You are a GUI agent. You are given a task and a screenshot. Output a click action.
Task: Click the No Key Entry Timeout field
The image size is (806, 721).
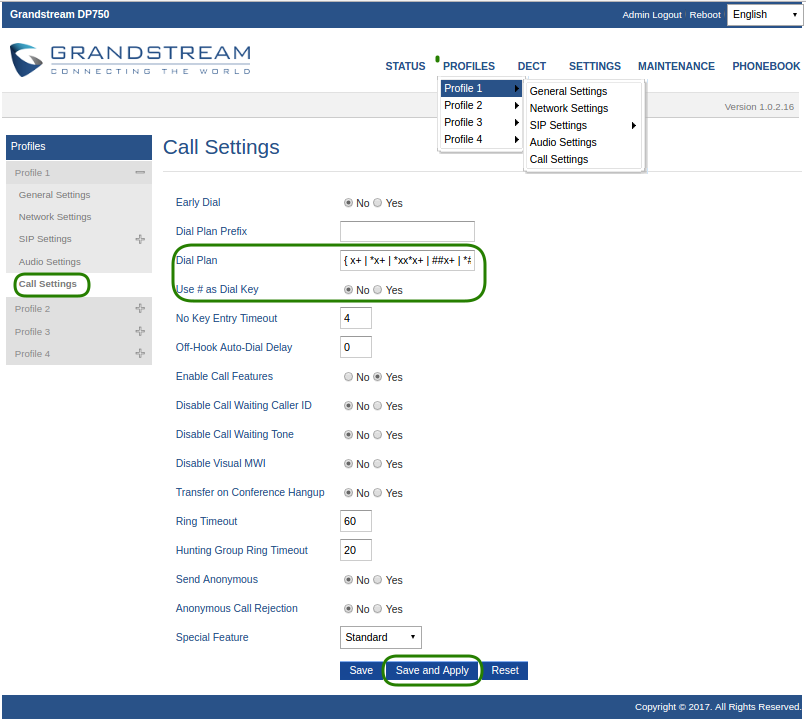356,318
